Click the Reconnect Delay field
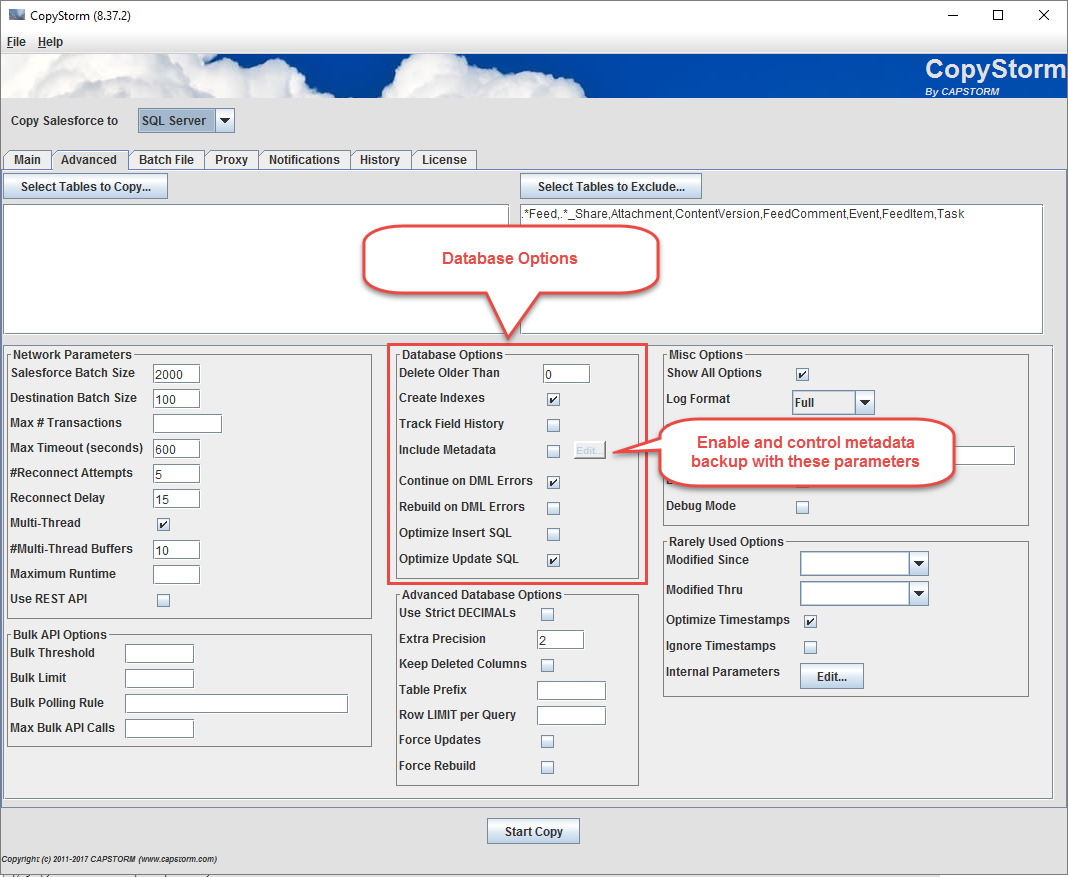 [x=176, y=499]
